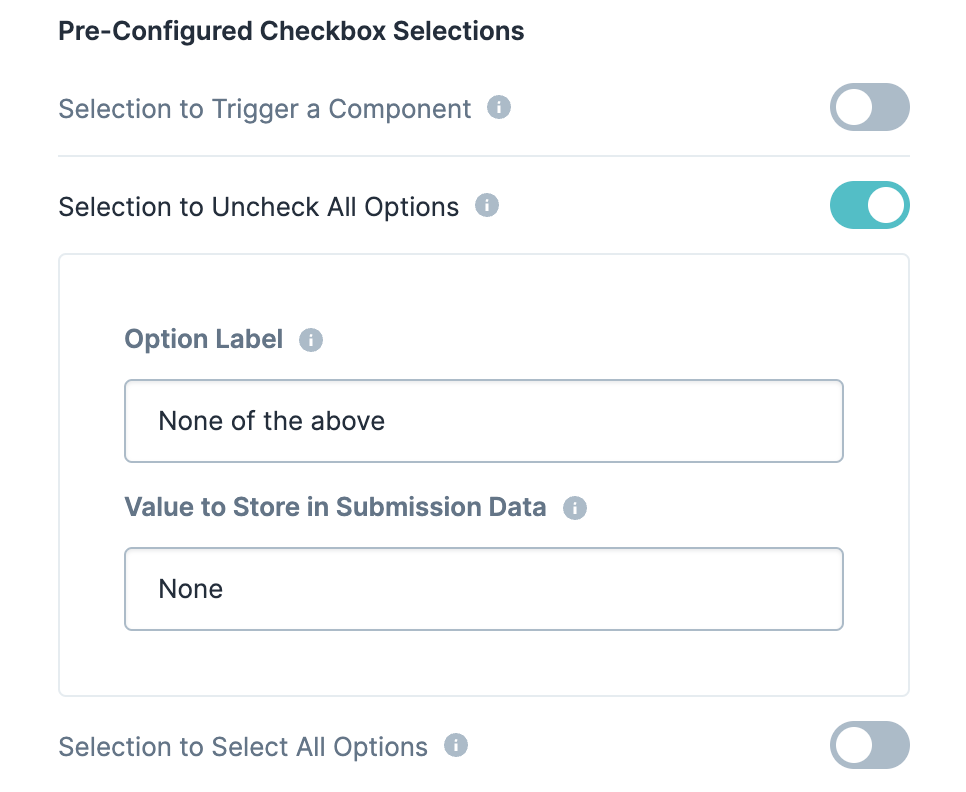This screenshot has height=792, width=966.
Task: Click the Option Label heading text
Action: tap(204, 339)
